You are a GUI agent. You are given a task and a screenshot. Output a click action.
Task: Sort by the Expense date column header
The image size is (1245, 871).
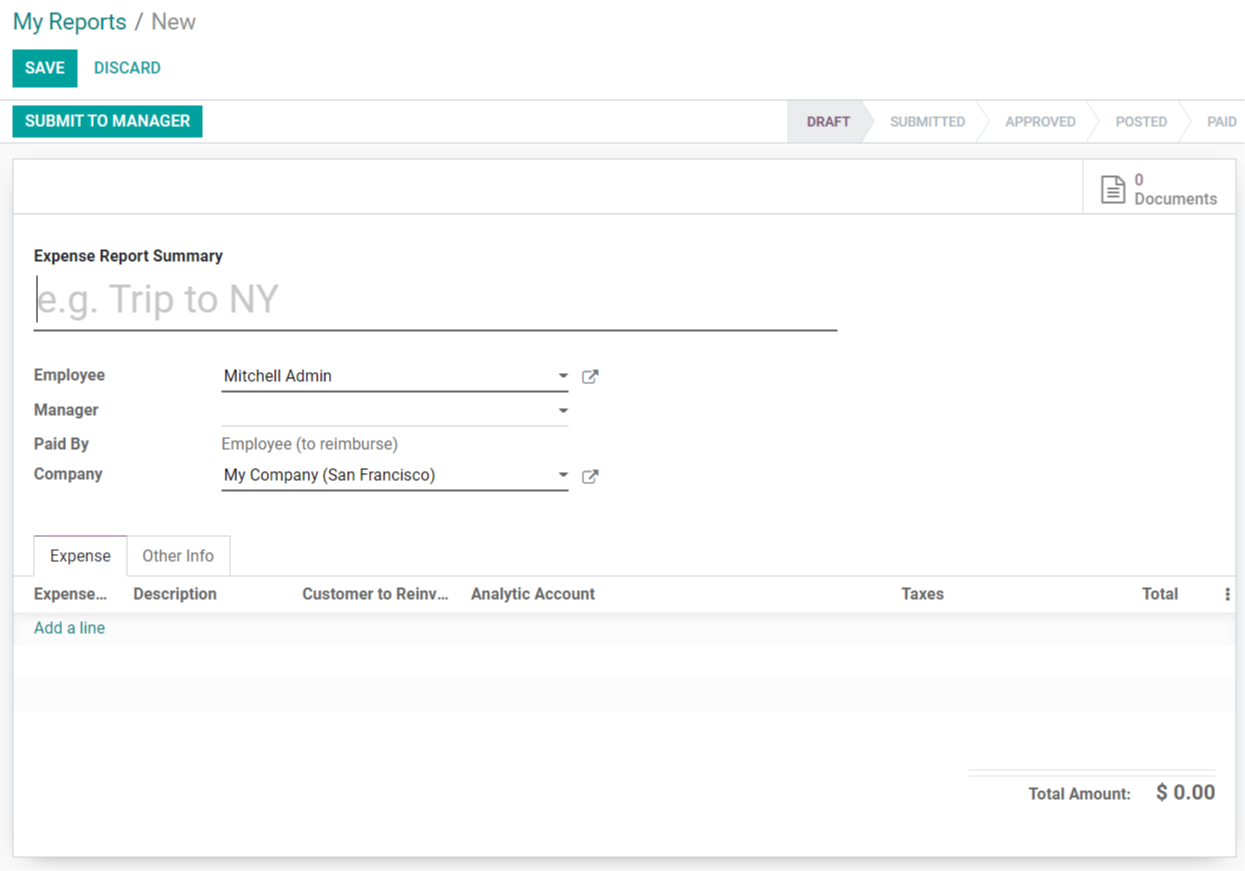70,594
